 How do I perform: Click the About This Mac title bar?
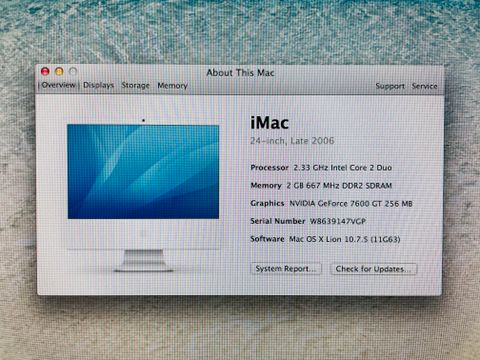[x=240, y=72]
